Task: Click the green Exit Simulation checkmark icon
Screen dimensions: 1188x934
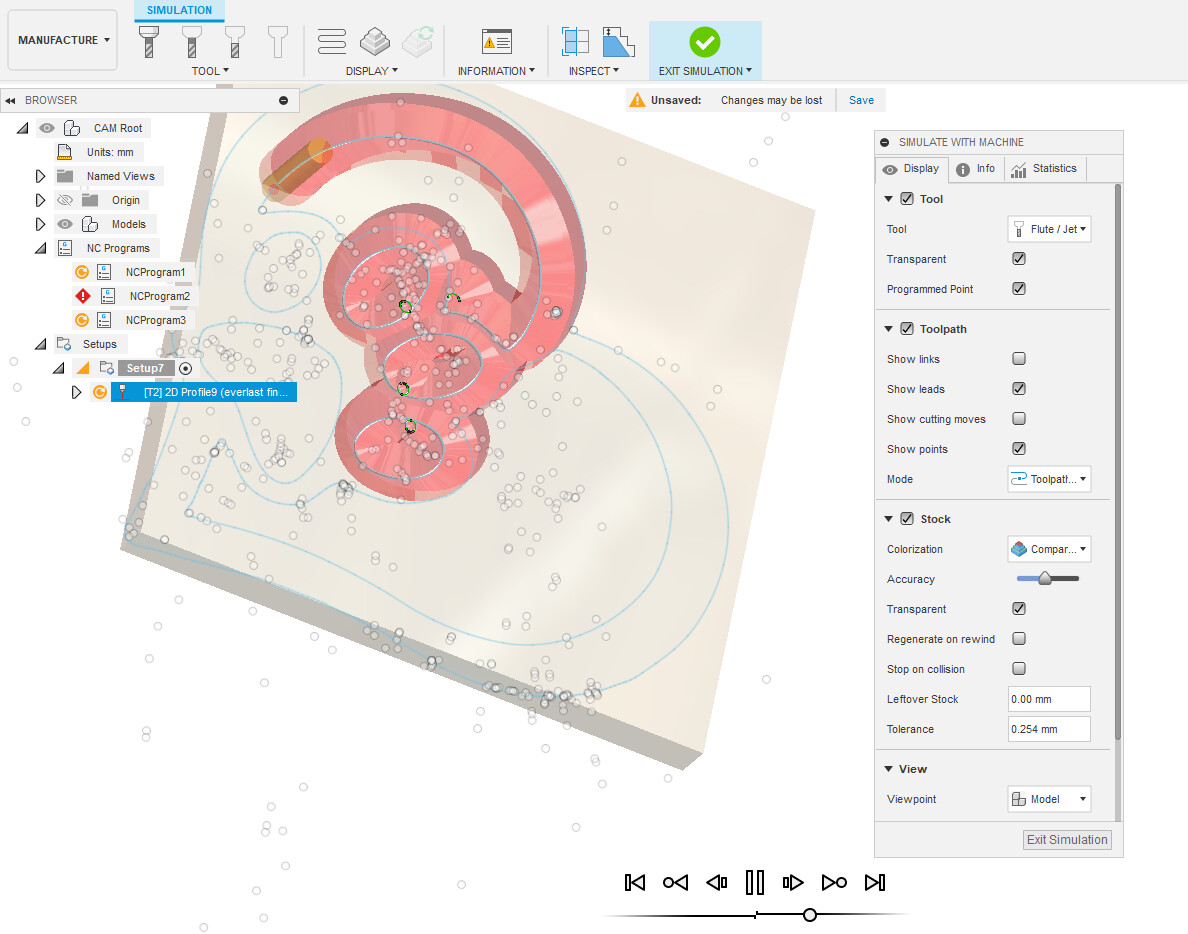Action: (705, 42)
